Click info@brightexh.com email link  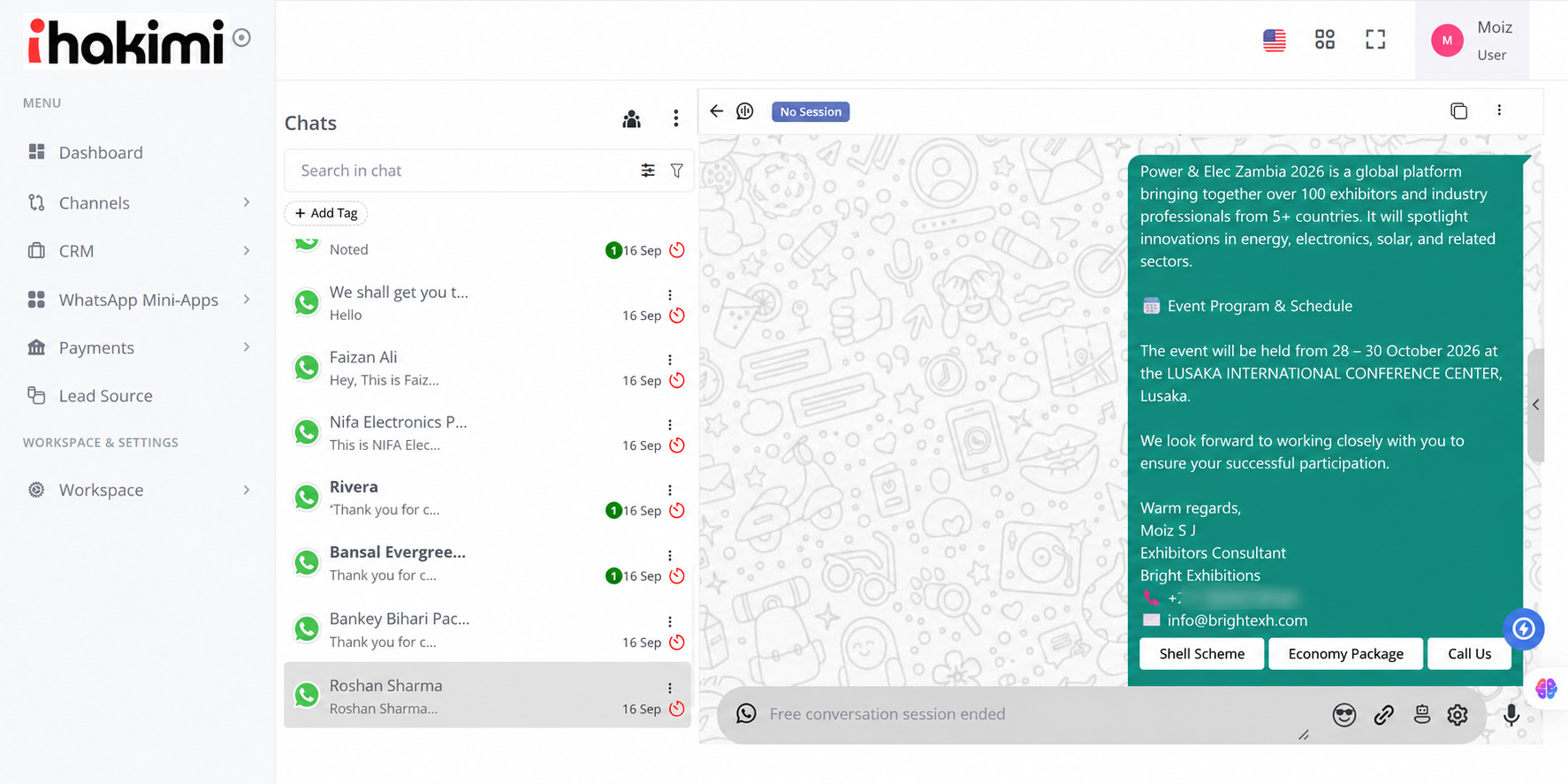coord(1237,620)
